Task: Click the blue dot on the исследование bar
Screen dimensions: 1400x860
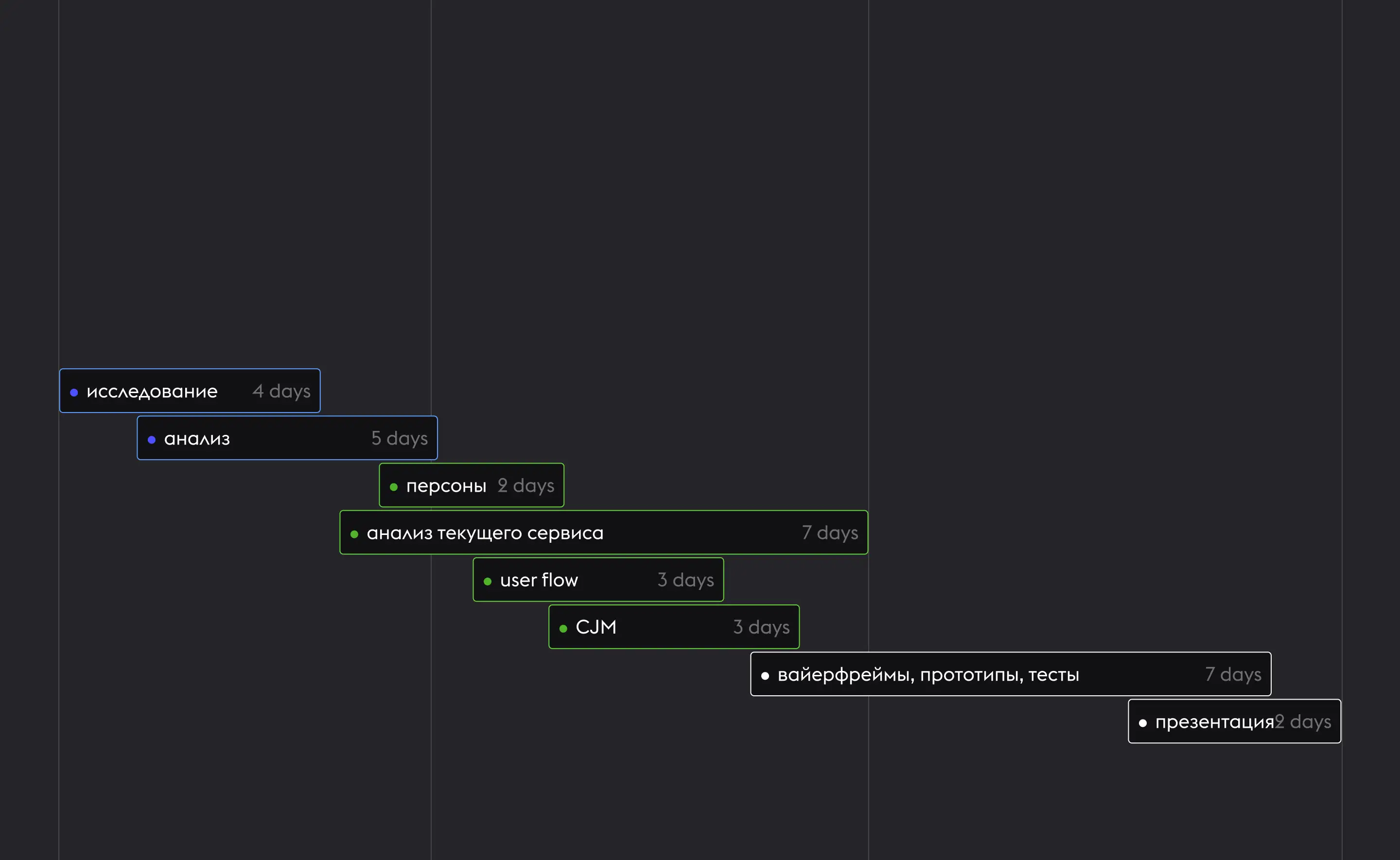Action: tap(74, 393)
